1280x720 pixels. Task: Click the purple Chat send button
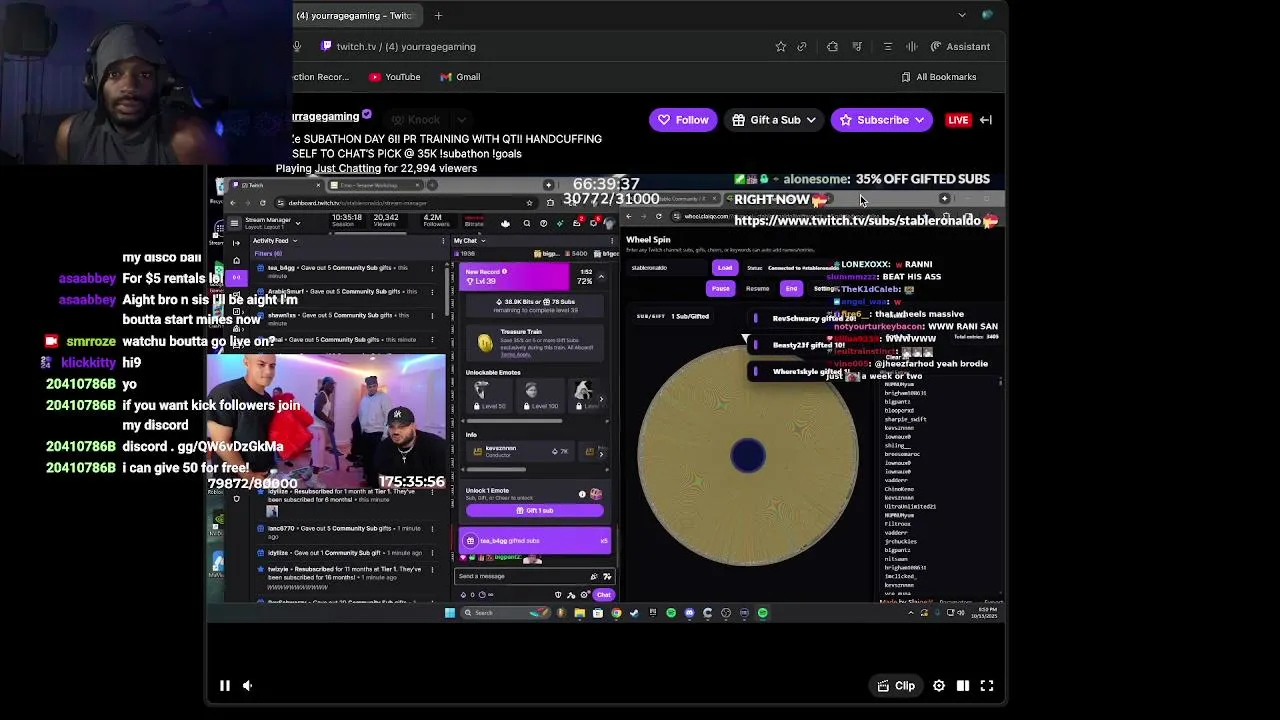click(603, 595)
